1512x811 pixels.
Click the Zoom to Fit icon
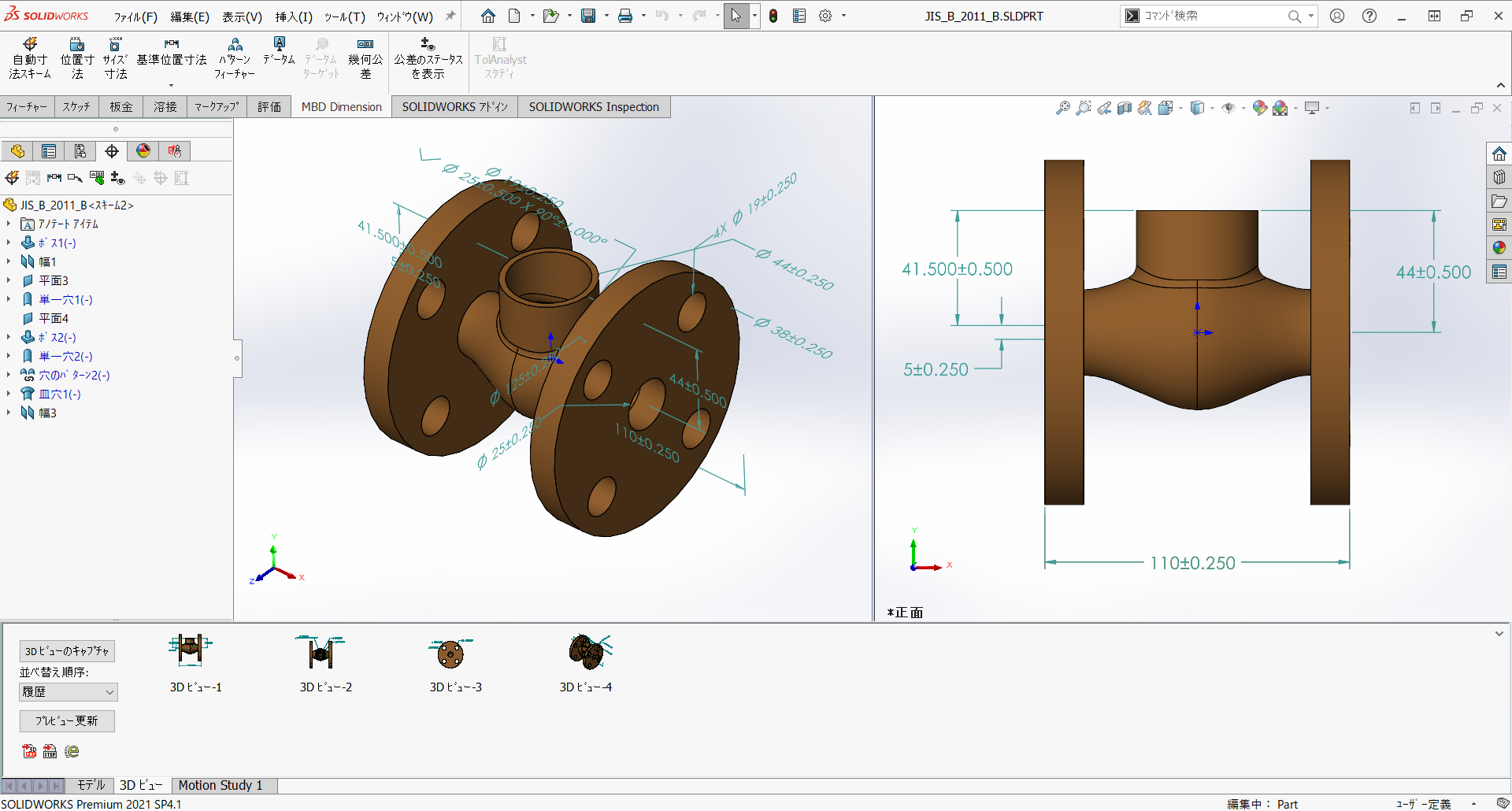click(1063, 108)
